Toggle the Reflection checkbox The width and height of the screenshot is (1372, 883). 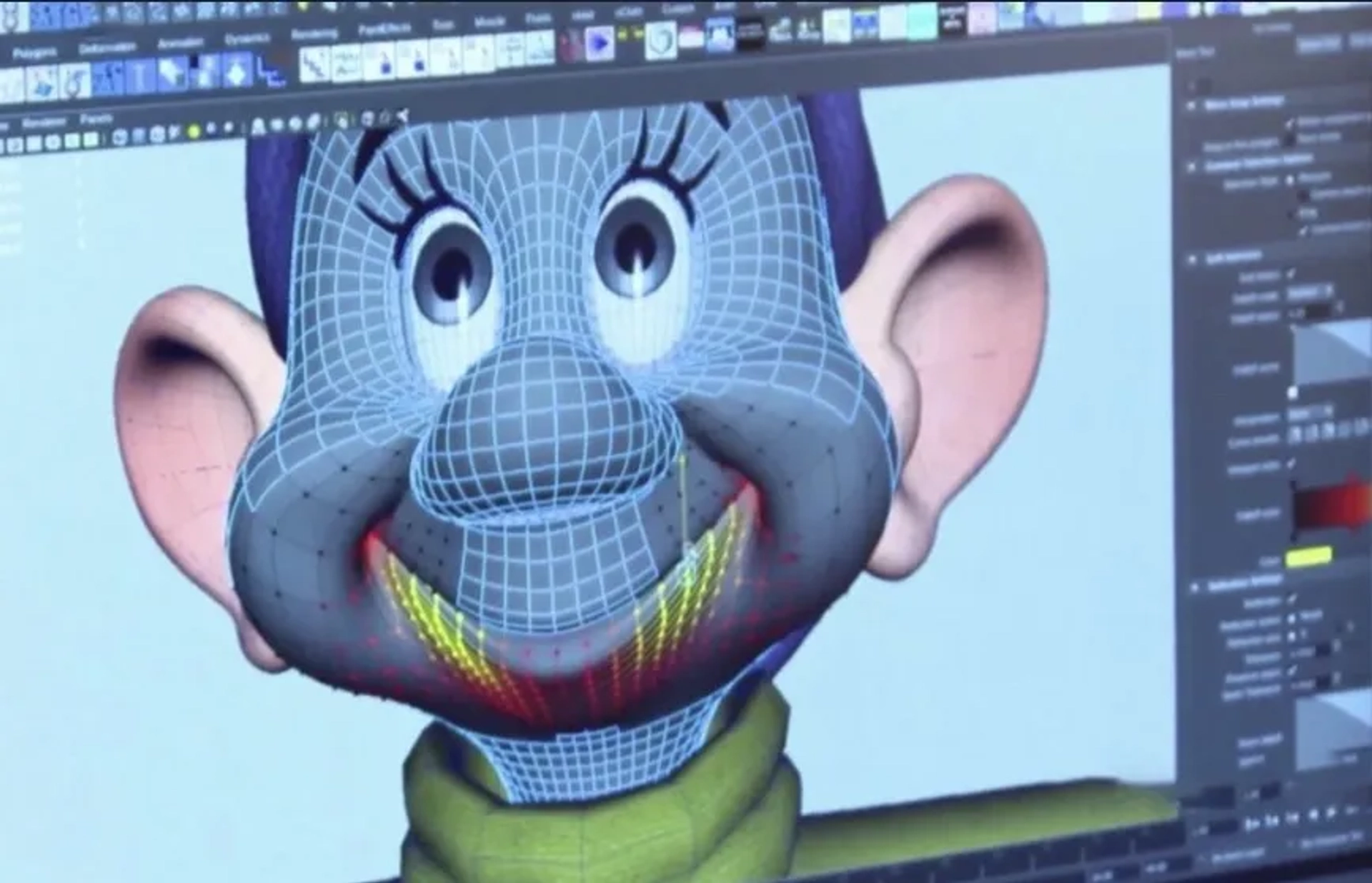pyautogui.click(x=1292, y=599)
